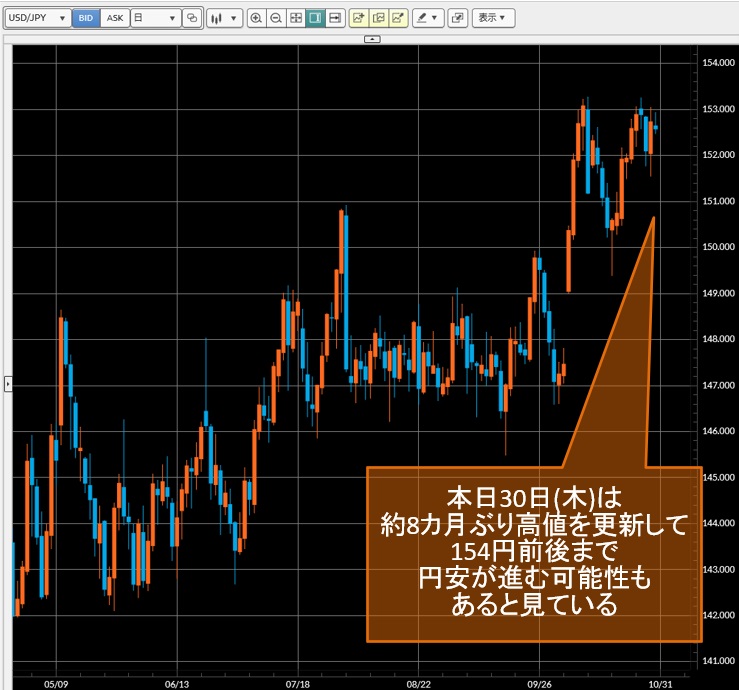Open the candlestick chart type dropdown
Image resolution: width=739 pixels, height=690 pixels.
click(224, 18)
